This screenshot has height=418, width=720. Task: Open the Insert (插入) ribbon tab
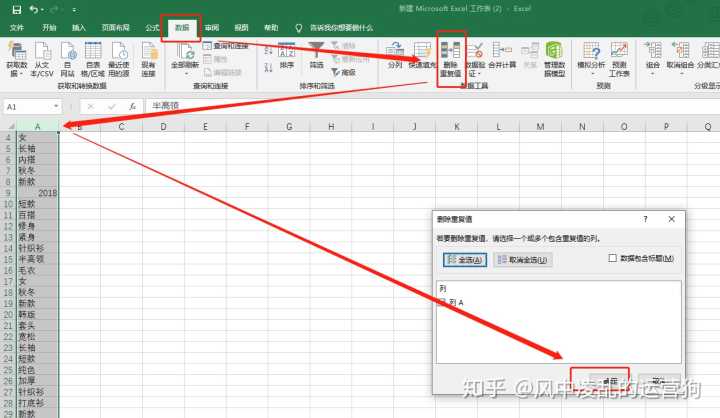pos(79,28)
